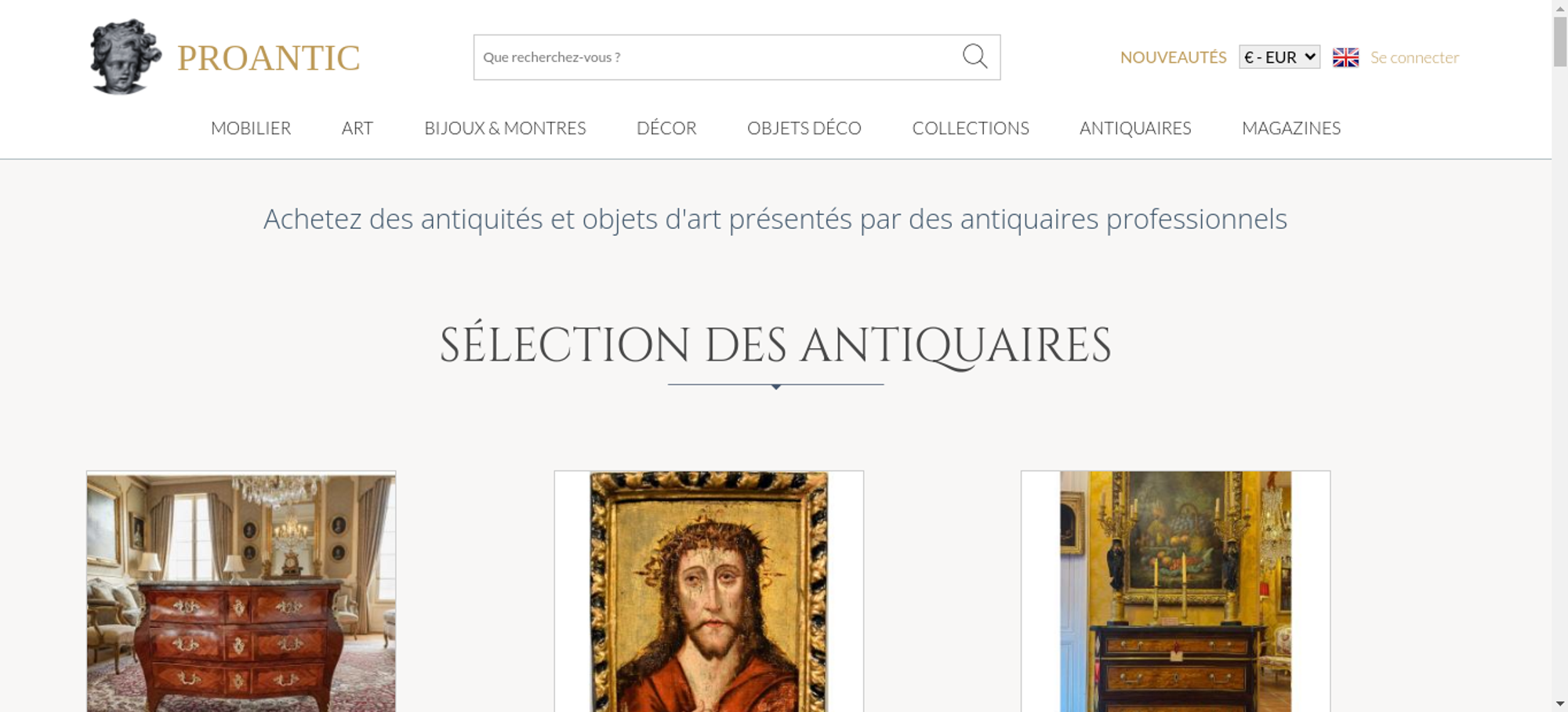Browse the Antiquaires section
This screenshot has height=712, width=1568.
[1134, 128]
